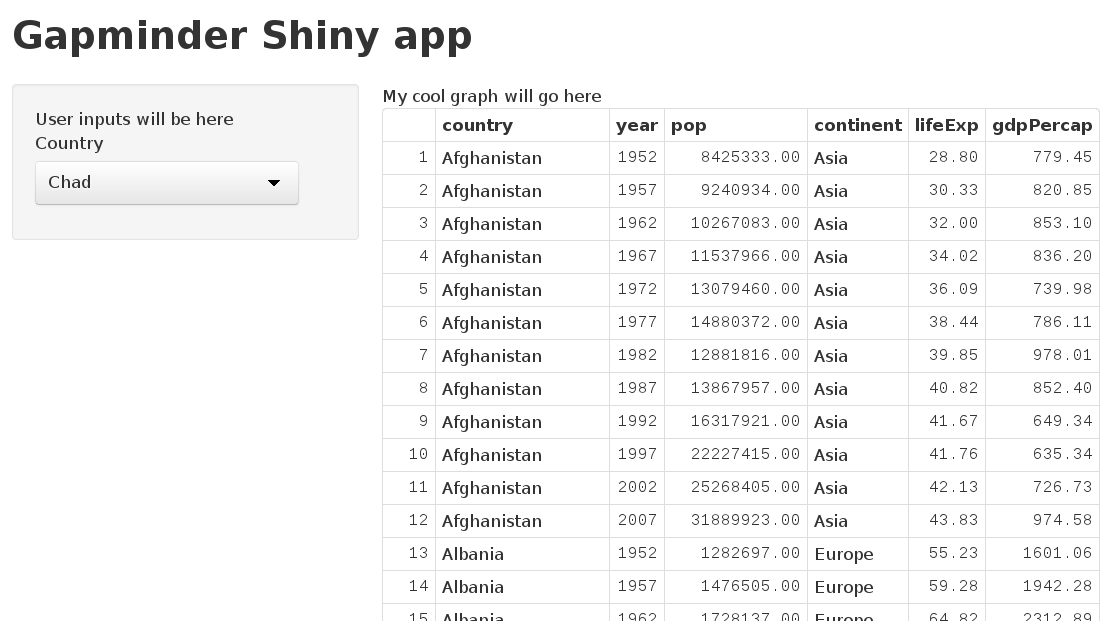Click the 'User inputs will be here' text

click(x=134, y=119)
